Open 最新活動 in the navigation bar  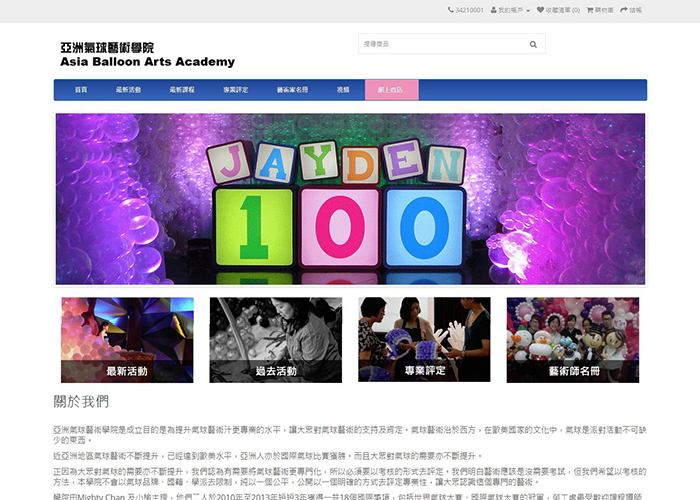128,90
